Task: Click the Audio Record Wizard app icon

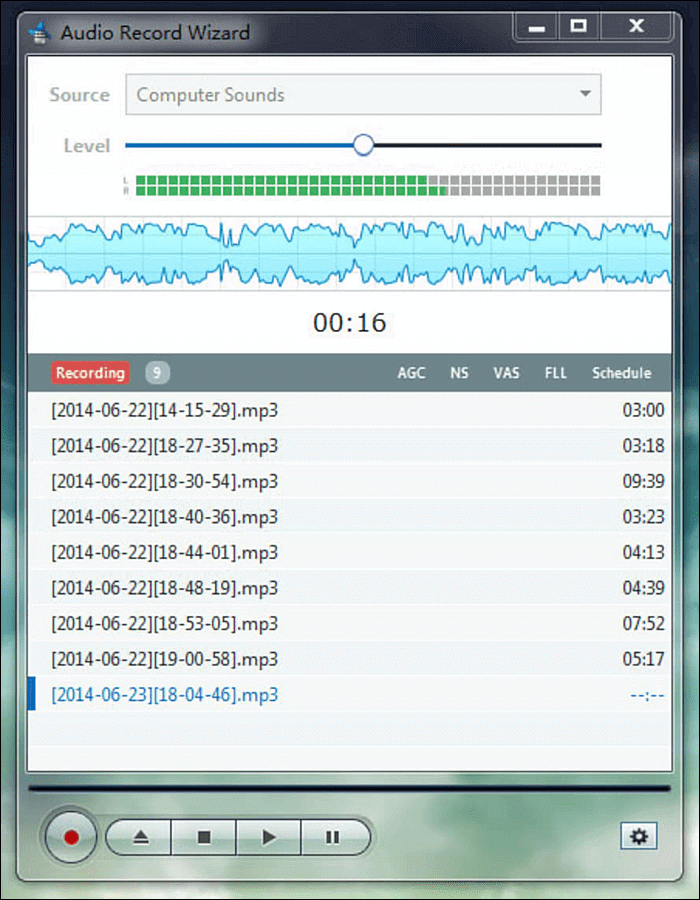Action: (40, 32)
